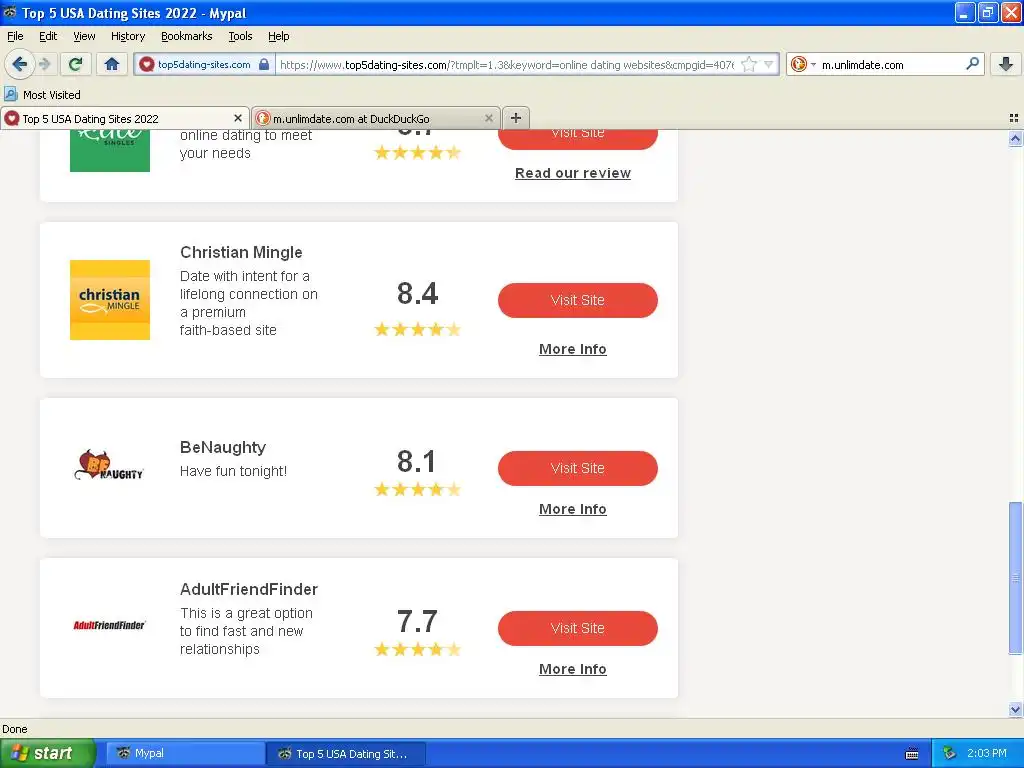
Task: Switch to m.unlimdate.com at DuckDuckGo tab
Action: 376,118
